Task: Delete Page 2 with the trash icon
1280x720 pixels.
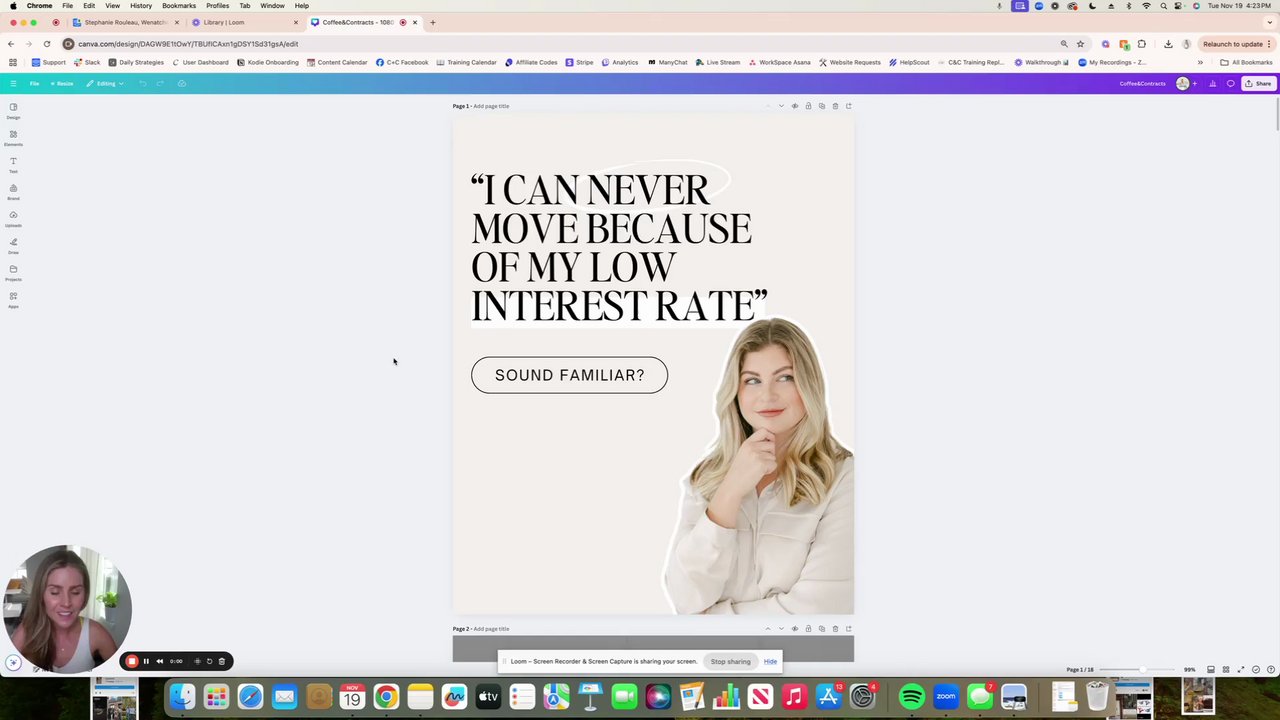Action: tap(835, 629)
